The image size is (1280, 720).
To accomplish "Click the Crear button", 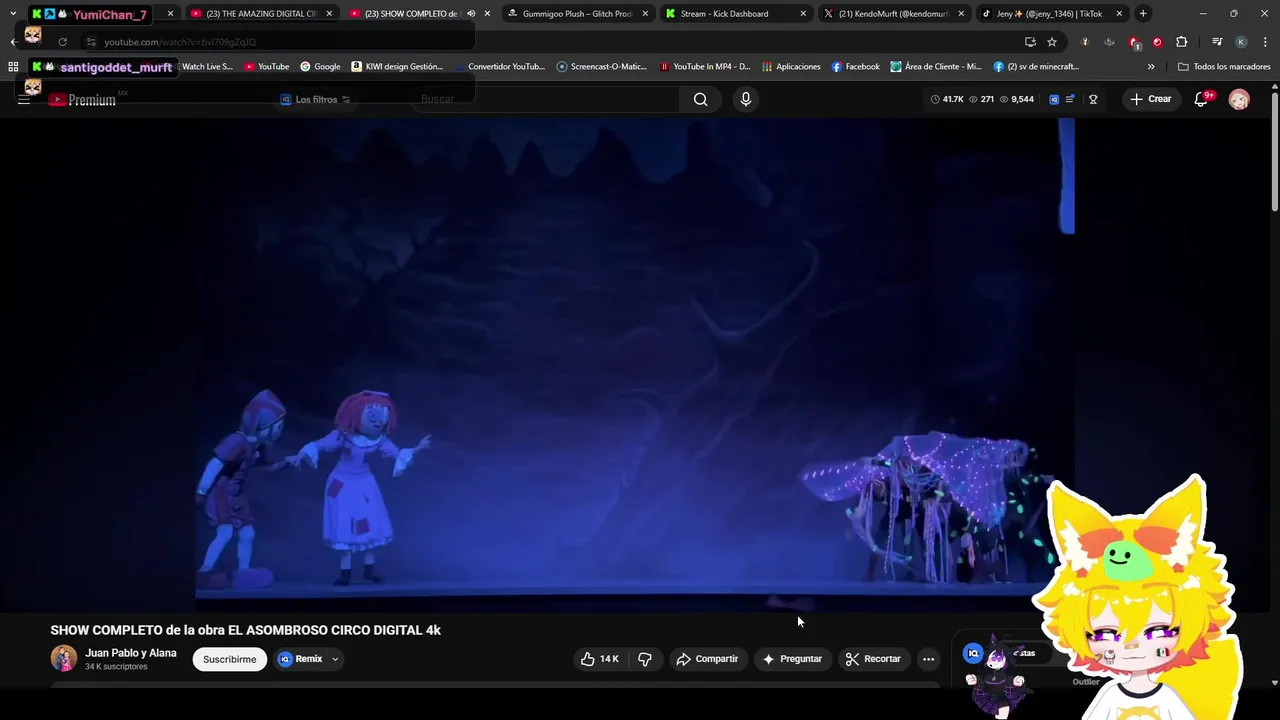I will (1150, 99).
